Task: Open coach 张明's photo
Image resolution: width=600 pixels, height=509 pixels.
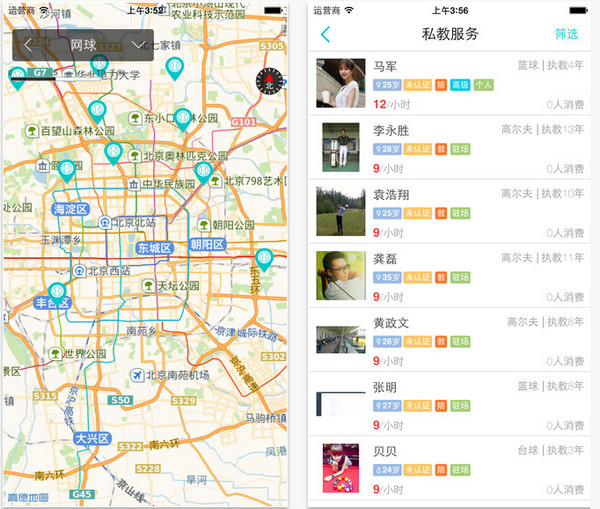Action: coord(341,404)
